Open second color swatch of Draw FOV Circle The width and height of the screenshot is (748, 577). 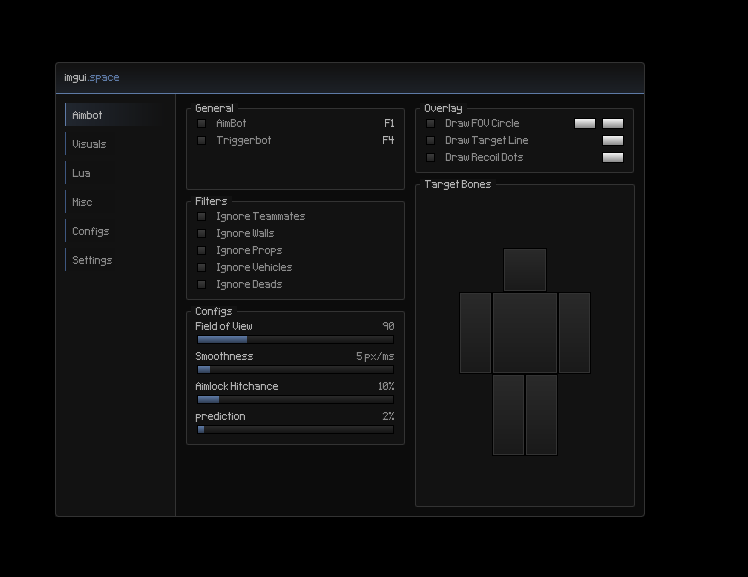tap(613, 124)
